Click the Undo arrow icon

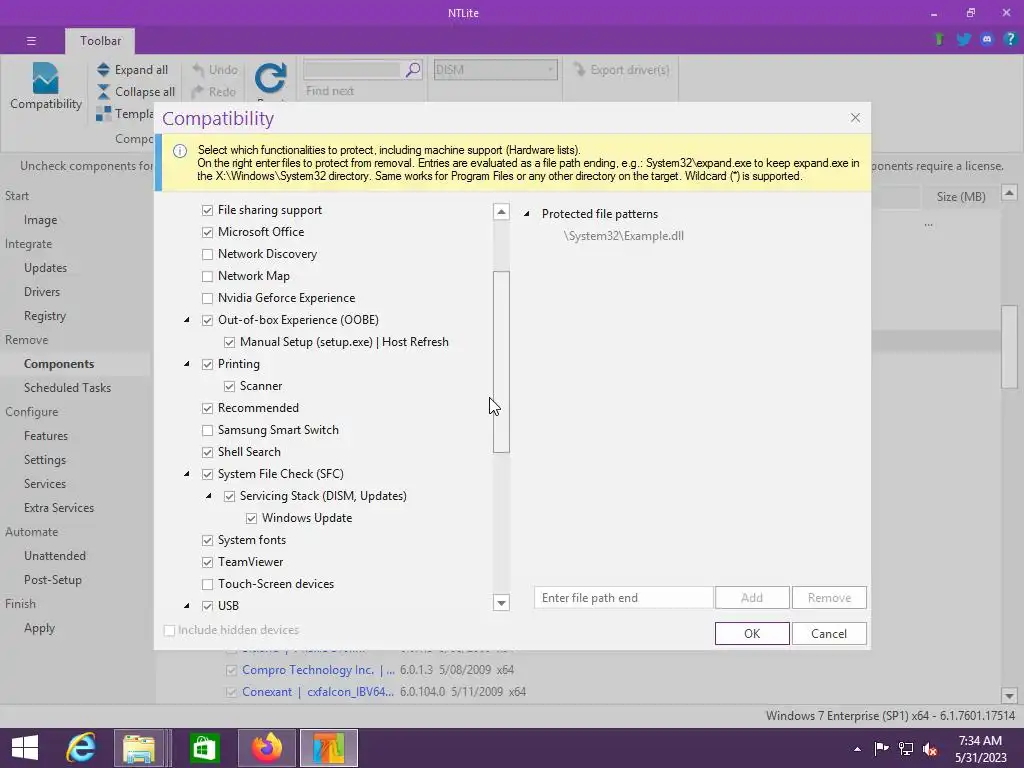coord(198,70)
